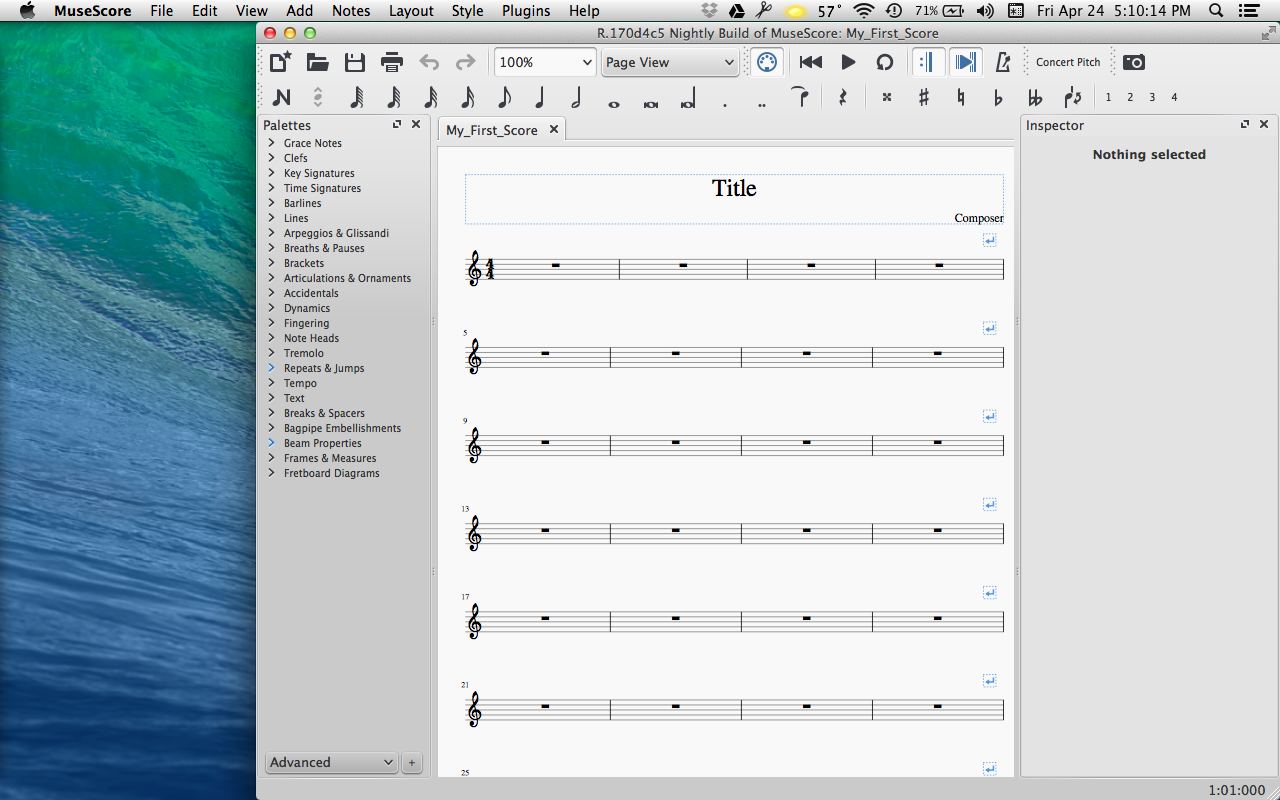Open image capture with the camera icon

1133,62
